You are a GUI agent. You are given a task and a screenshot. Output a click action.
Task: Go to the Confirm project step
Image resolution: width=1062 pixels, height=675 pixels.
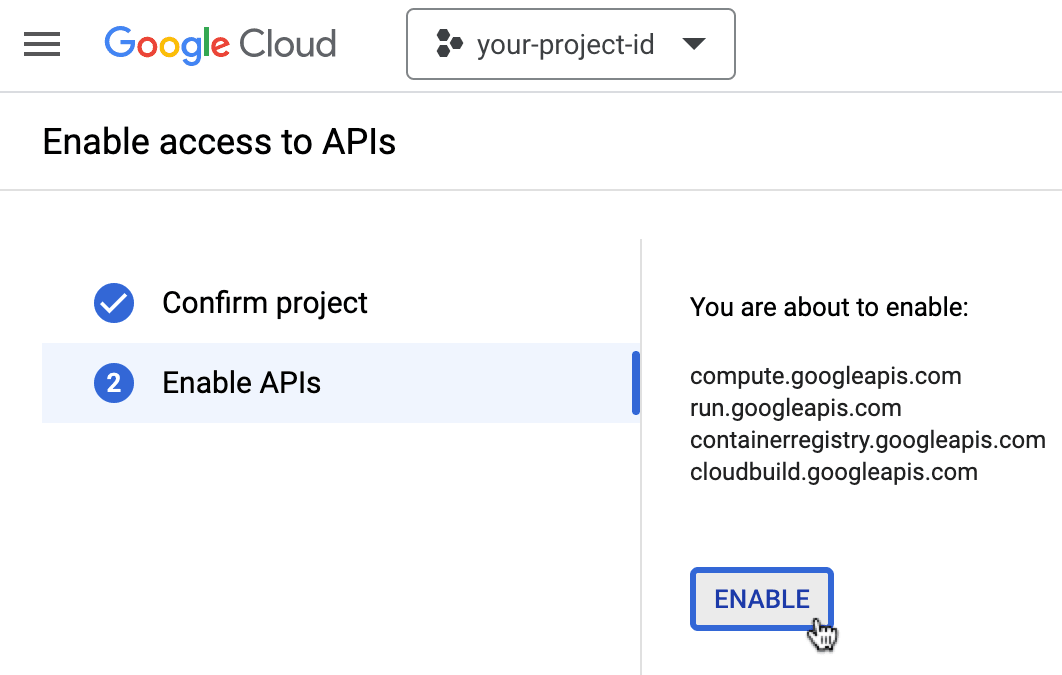(x=265, y=303)
